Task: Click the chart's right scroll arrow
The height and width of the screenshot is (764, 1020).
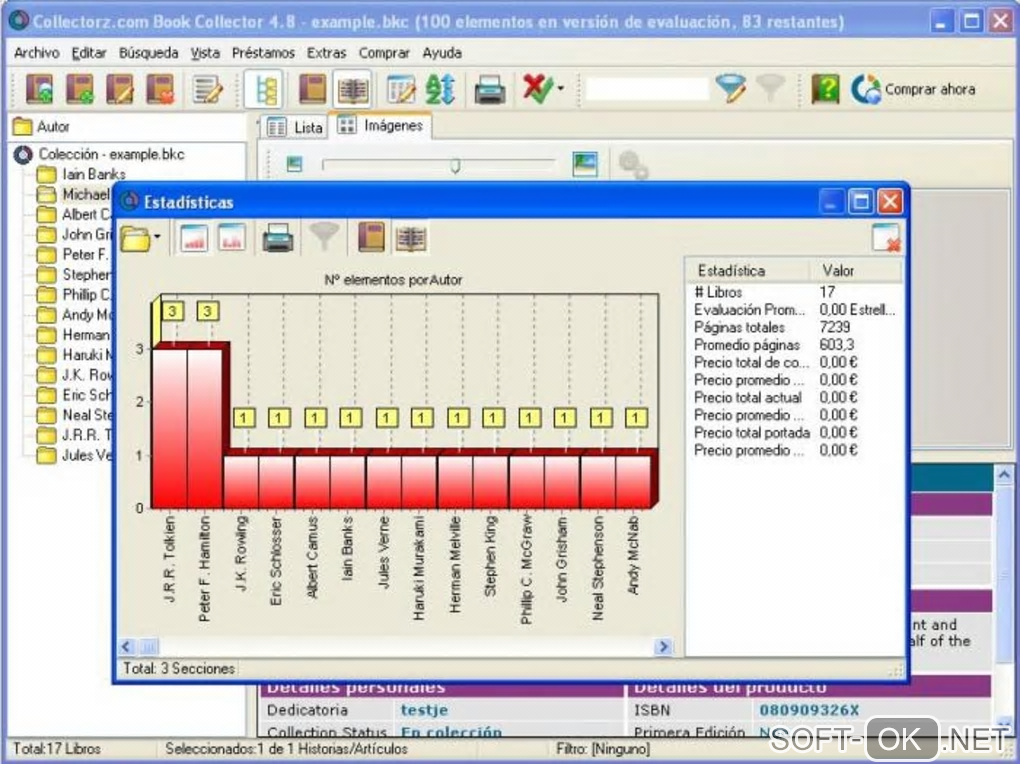Action: pyautogui.click(x=664, y=646)
